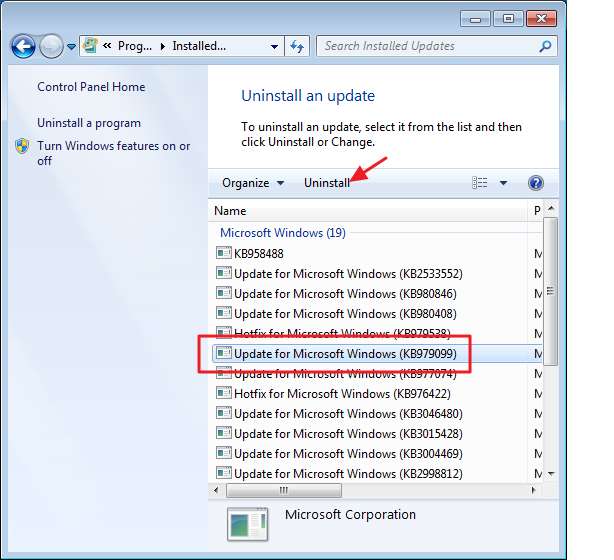Click the Installed... breadcrumb segment
The image size is (614, 560).
[199, 46]
